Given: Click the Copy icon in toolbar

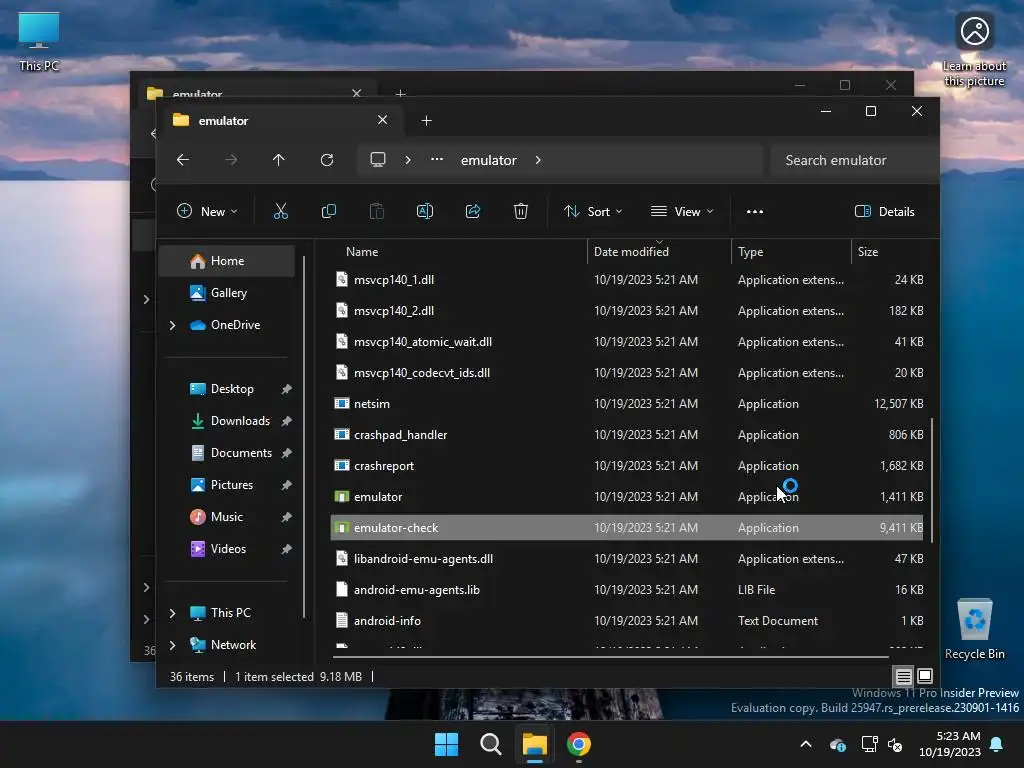Looking at the screenshot, I should pyautogui.click(x=328, y=212).
